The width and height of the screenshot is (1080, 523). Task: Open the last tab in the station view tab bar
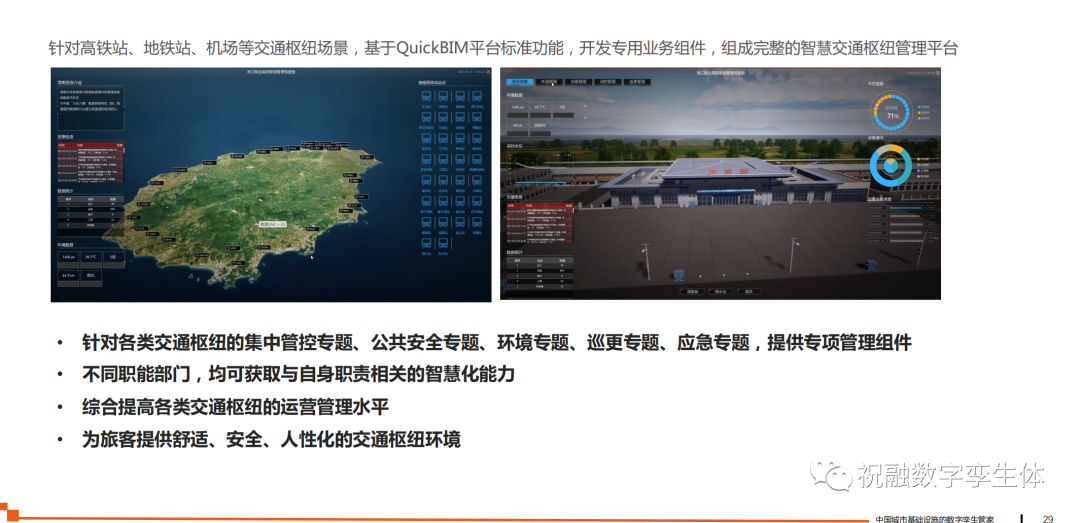pos(637,82)
